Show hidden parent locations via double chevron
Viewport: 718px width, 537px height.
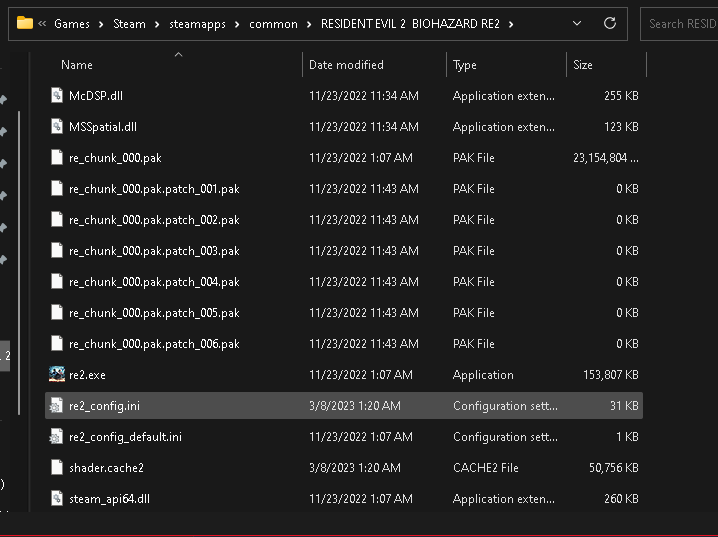pos(42,24)
